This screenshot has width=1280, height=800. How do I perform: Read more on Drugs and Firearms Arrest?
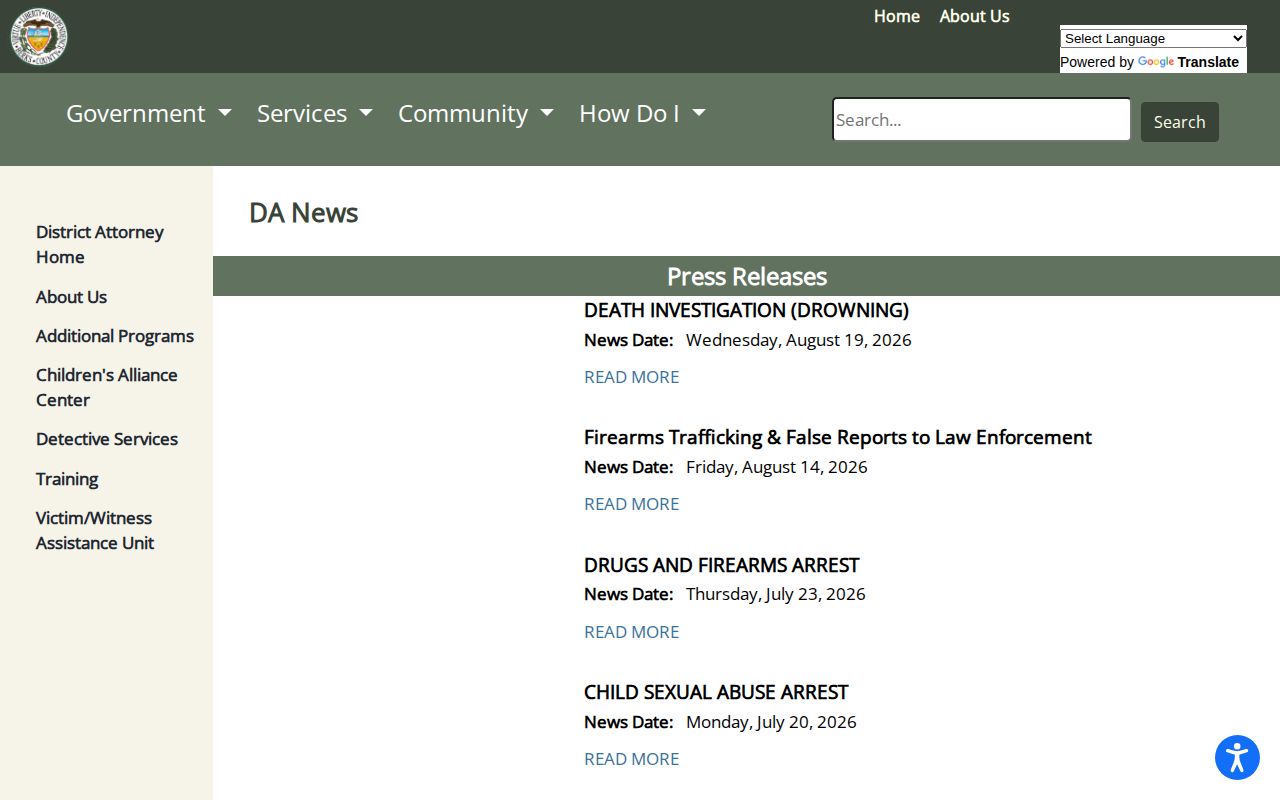pos(631,632)
